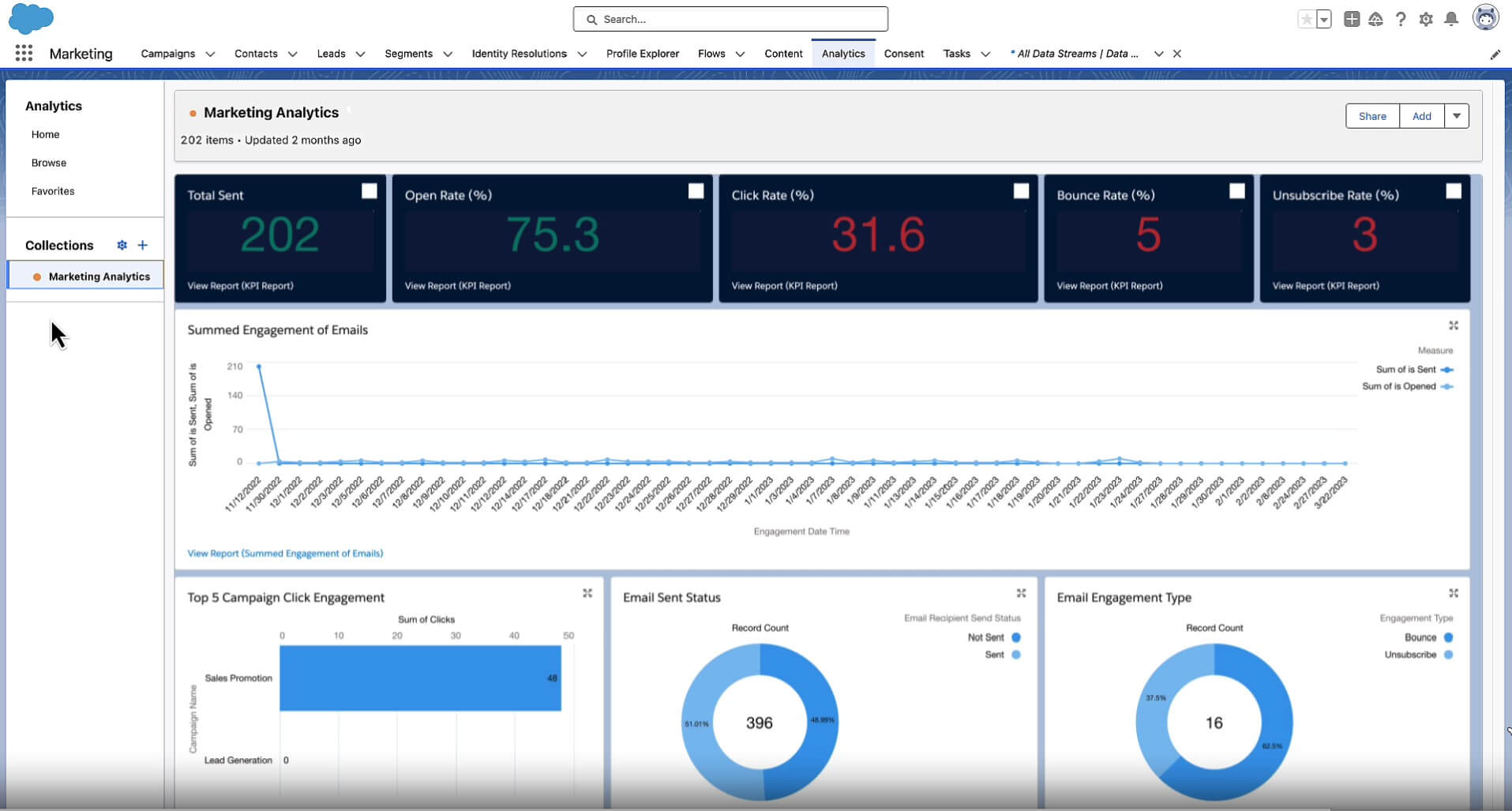Open the user profile avatar
Screen dimensions: 1512x811
(1486, 17)
